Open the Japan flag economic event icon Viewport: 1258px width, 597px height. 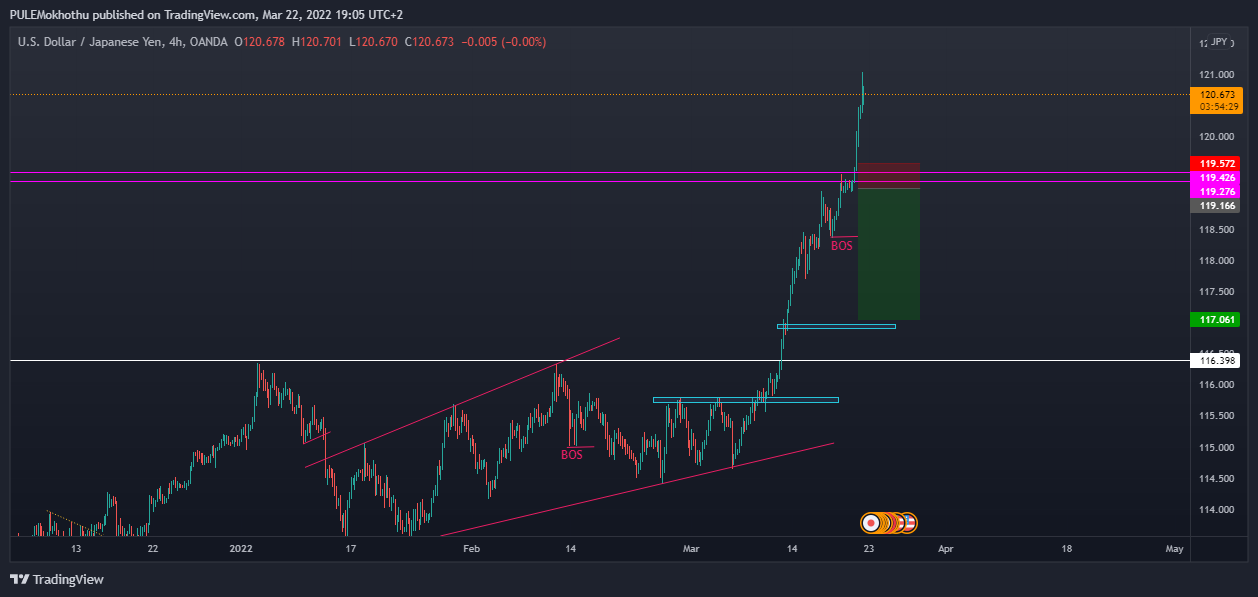[x=871, y=523]
